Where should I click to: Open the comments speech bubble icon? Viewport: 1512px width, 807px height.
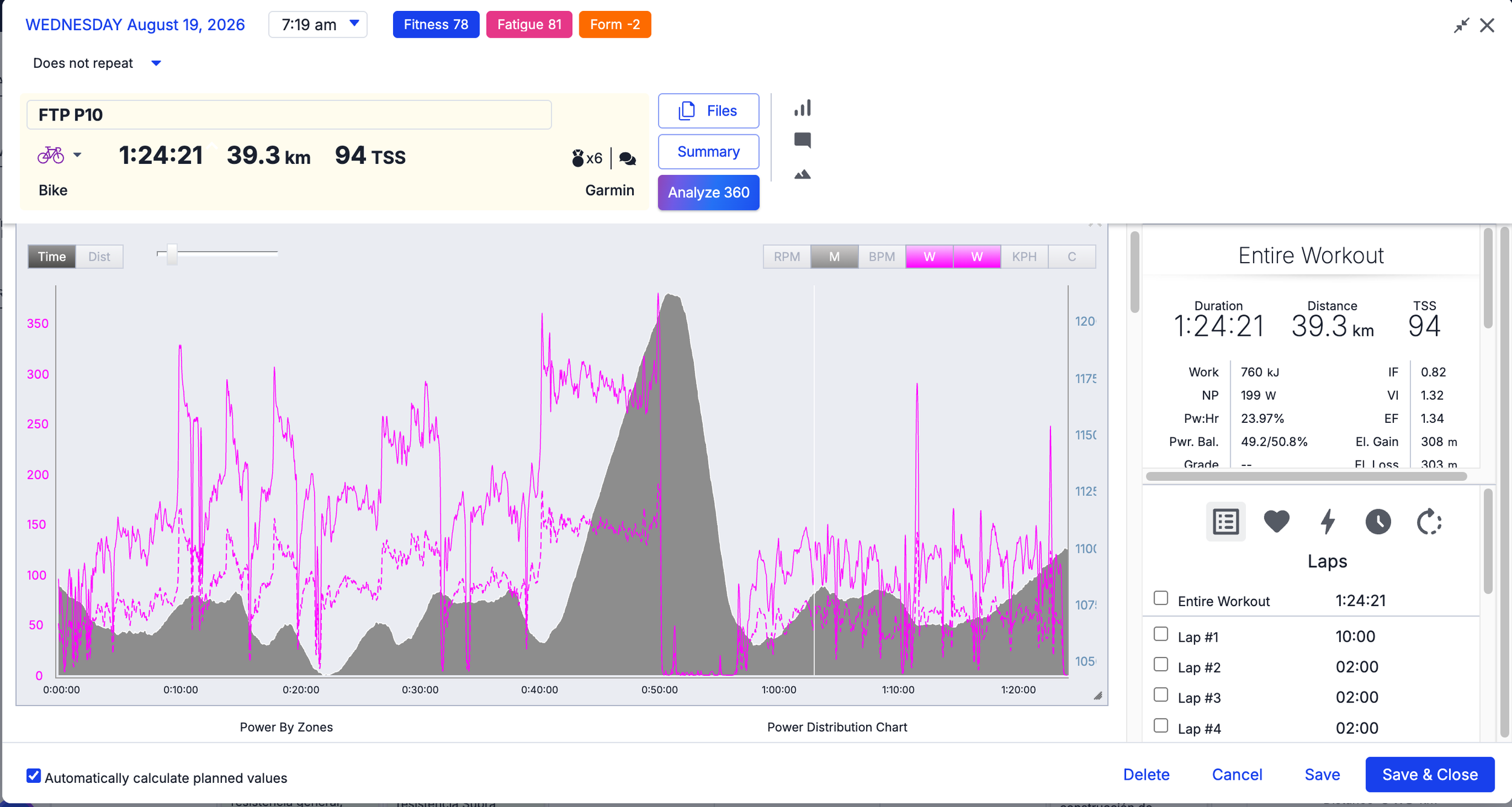click(x=802, y=140)
